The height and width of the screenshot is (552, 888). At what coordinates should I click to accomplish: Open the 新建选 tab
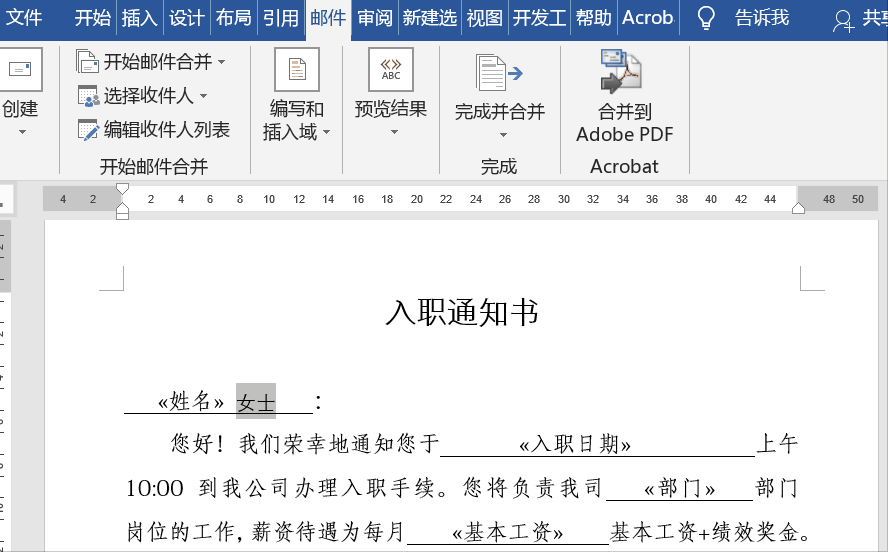pos(430,18)
